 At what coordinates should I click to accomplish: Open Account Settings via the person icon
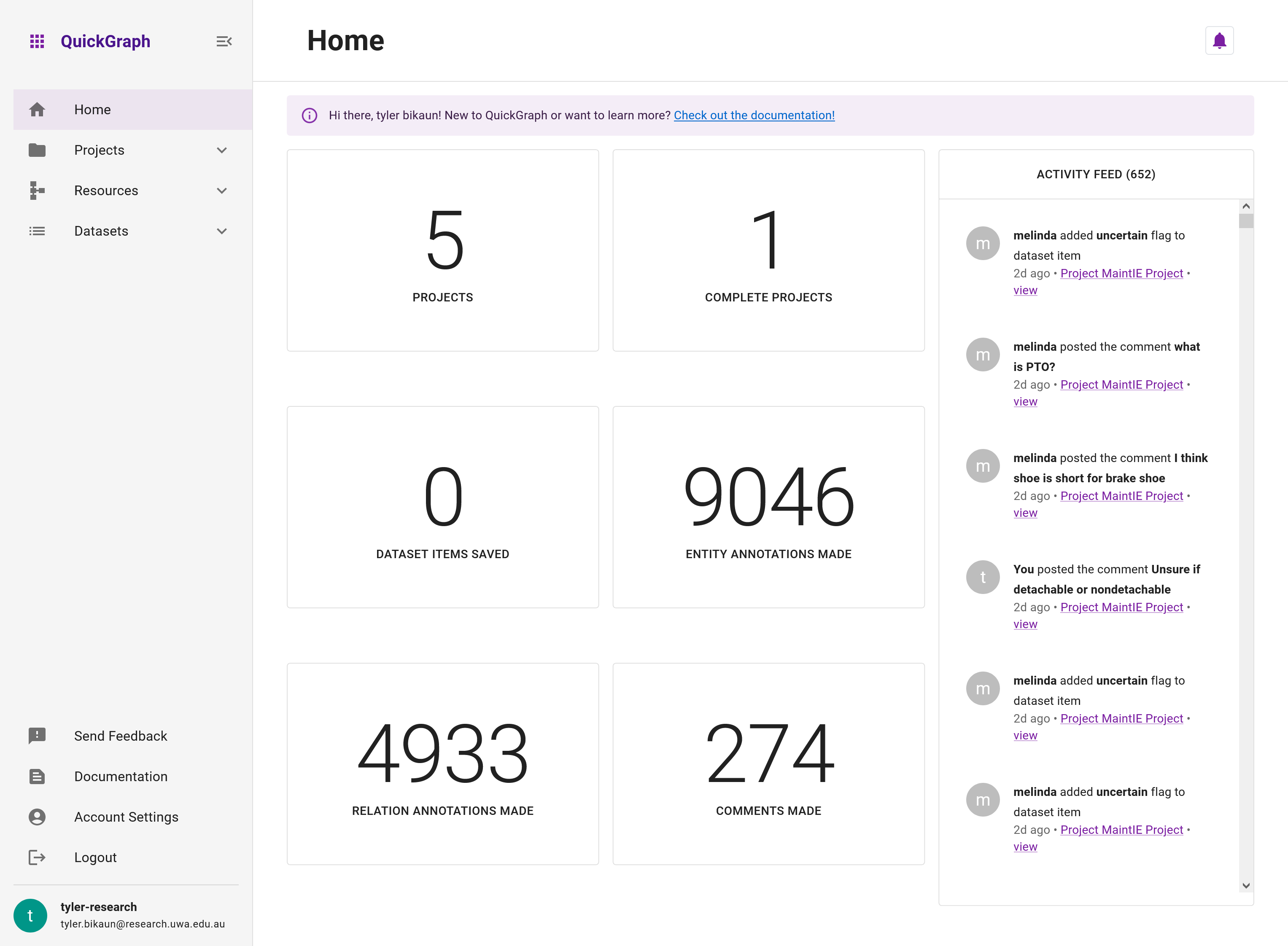tap(37, 817)
